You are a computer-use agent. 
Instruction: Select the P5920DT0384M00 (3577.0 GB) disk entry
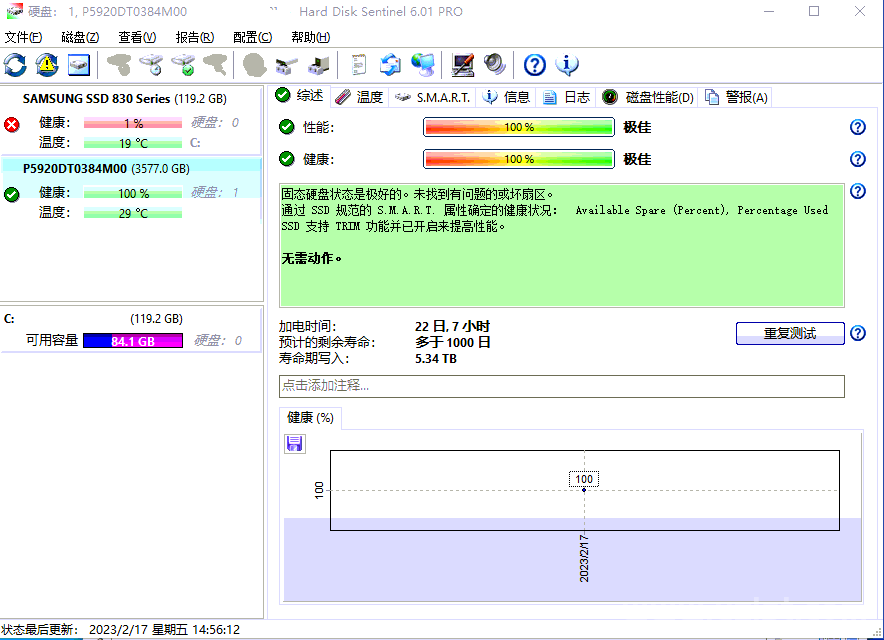point(131,190)
